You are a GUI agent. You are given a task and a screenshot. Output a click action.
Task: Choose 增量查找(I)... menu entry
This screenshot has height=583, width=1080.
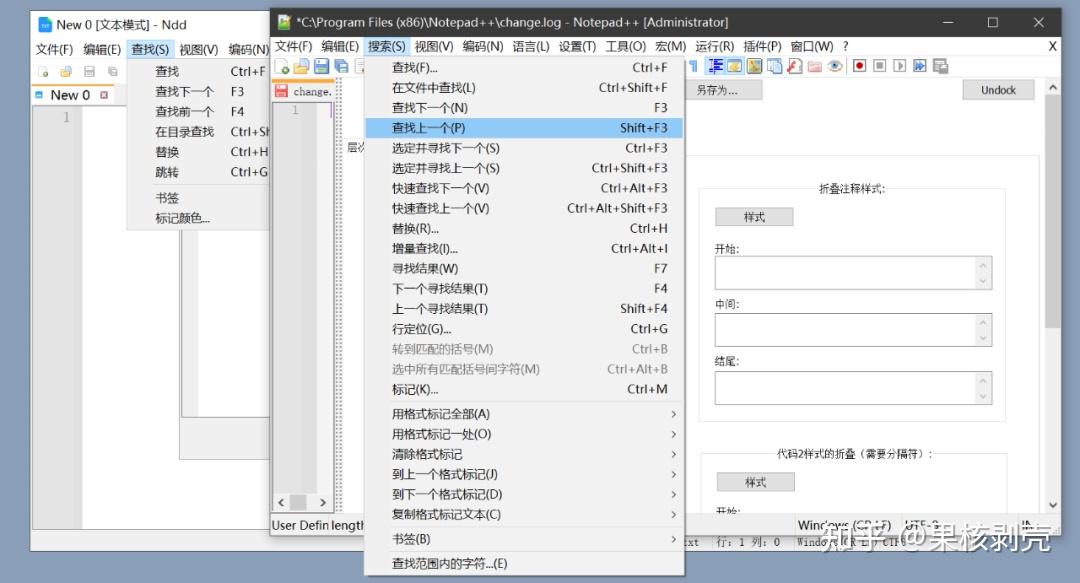coord(524,248)
